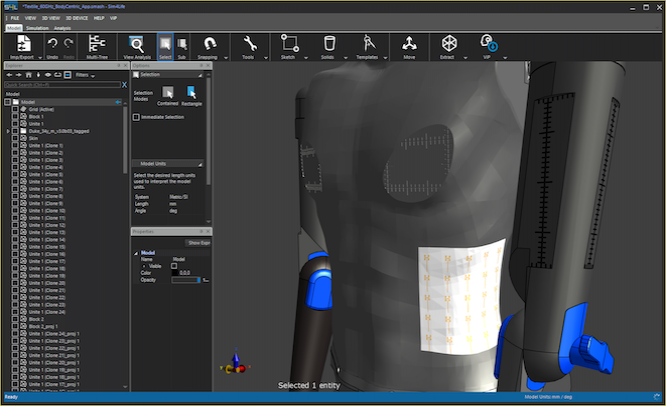Click the highlighted blue Explorer toolbar icon

tap(68, 75)
